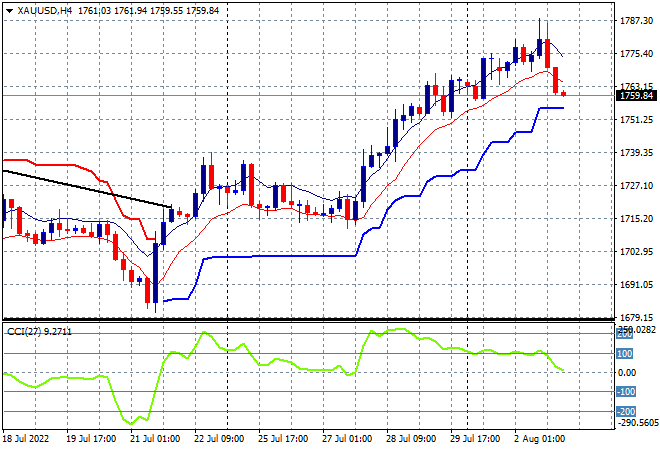Click the 29 Jul 17:00 time label
This screenshot has height=450, width=660.
pos(475,439)
